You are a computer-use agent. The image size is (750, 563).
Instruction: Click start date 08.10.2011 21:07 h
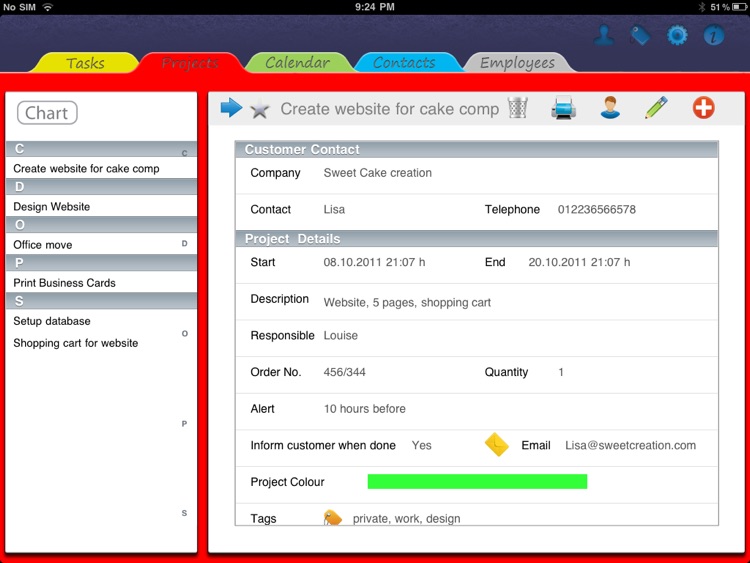[x=374, y=262]
